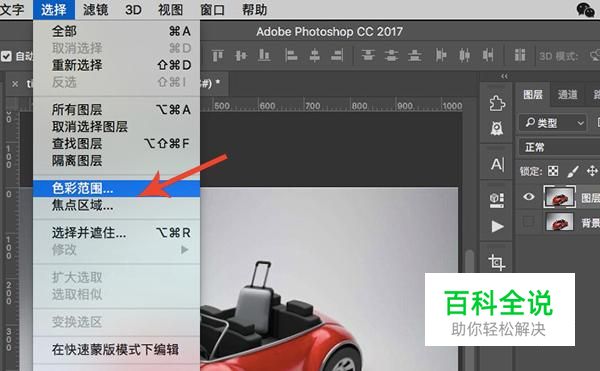Distribute horizontal centers icon

(x=465, y=56)
